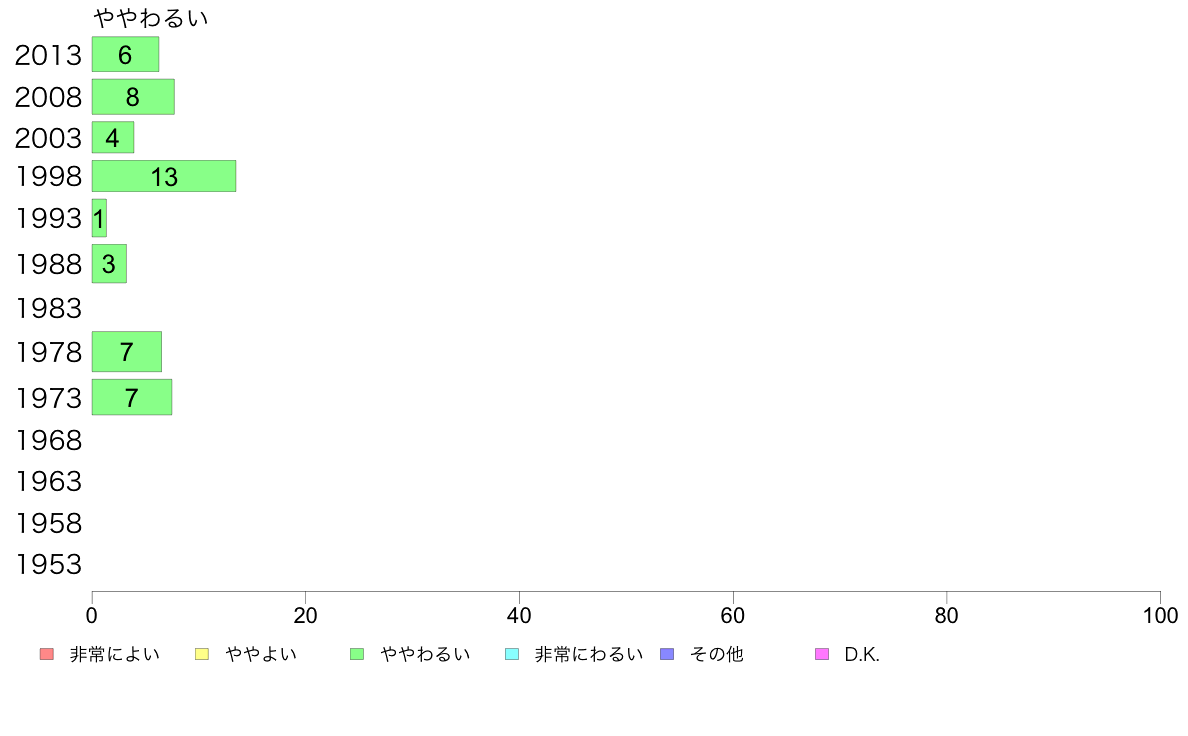The height and width of the screenshot is (736, 1188).
Task: Click the 1983 year label
Action: coord(48,308)
